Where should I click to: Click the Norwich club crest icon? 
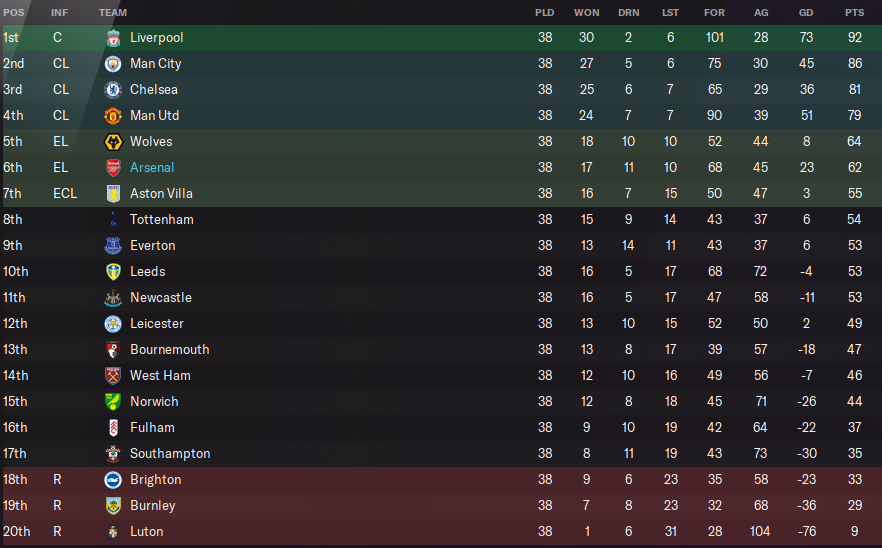click(x=113, y=401)
